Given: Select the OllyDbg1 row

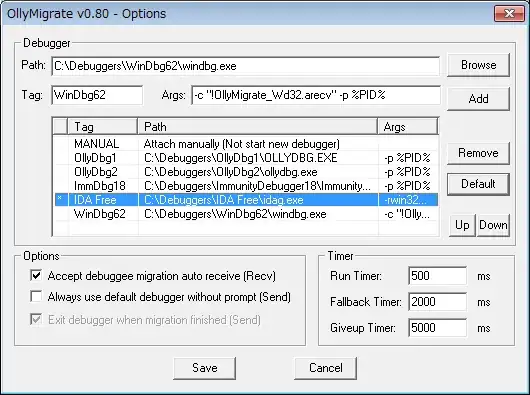Looking at the screenshot, I should (x=246, y=158).
